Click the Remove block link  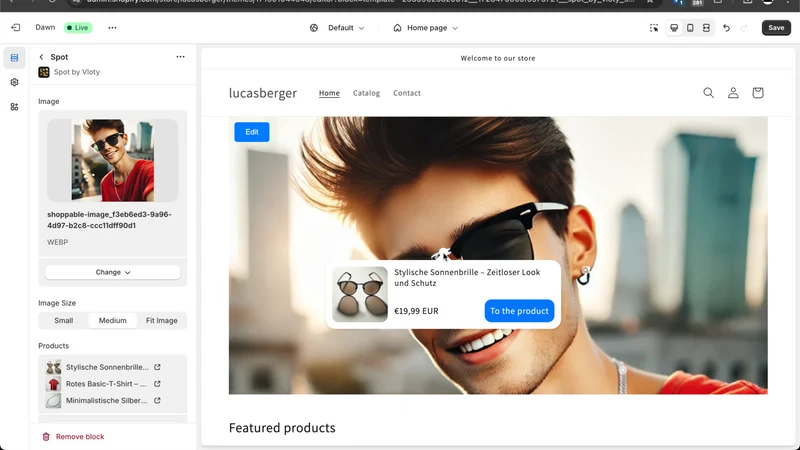80,437
